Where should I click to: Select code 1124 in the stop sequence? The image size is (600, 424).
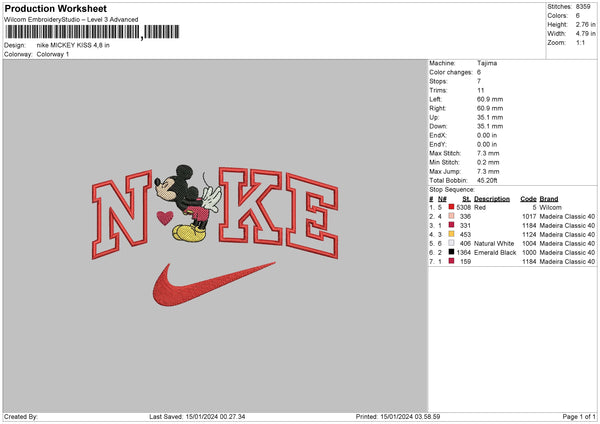pos(529,235)
